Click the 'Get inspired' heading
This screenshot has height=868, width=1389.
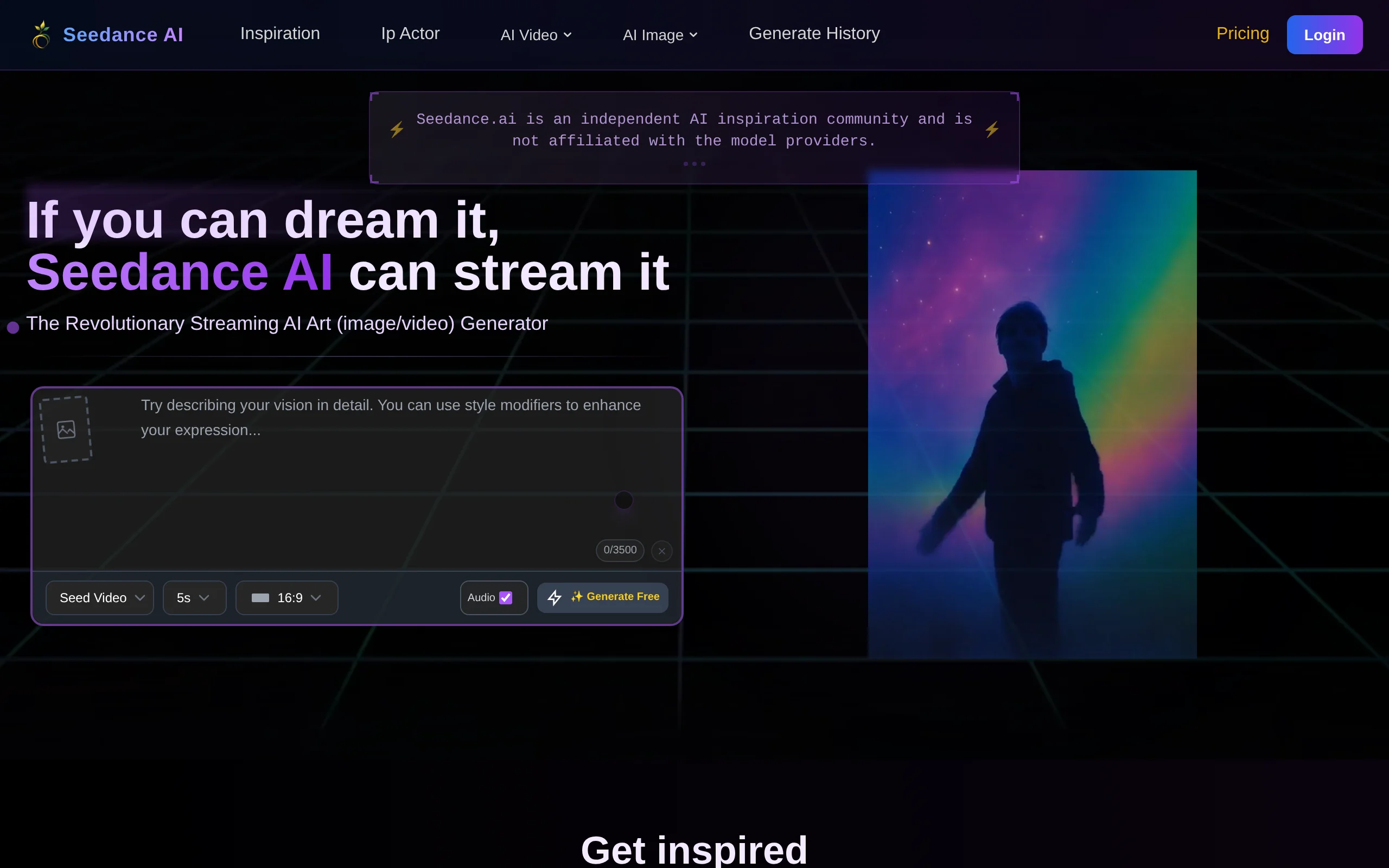coord(694,850)
